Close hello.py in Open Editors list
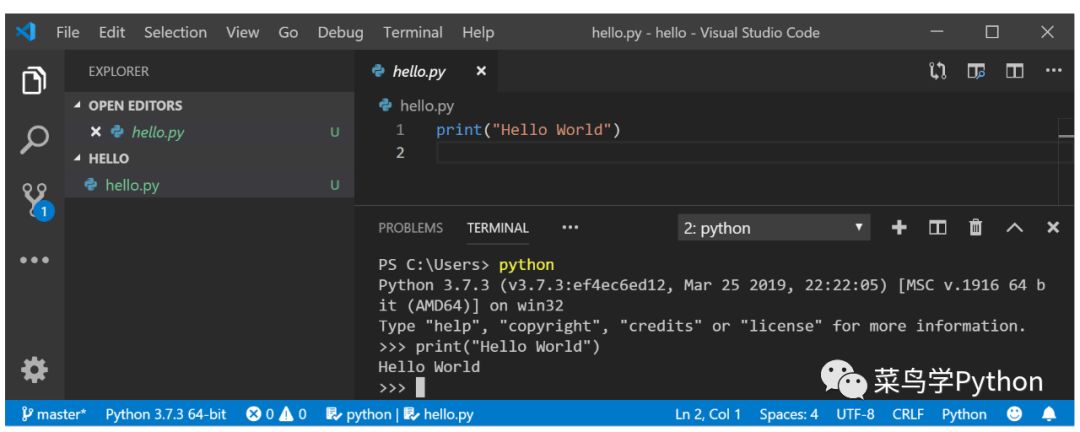The width and height of the screenshot is (1080, 432). click(x=96, y=132)
